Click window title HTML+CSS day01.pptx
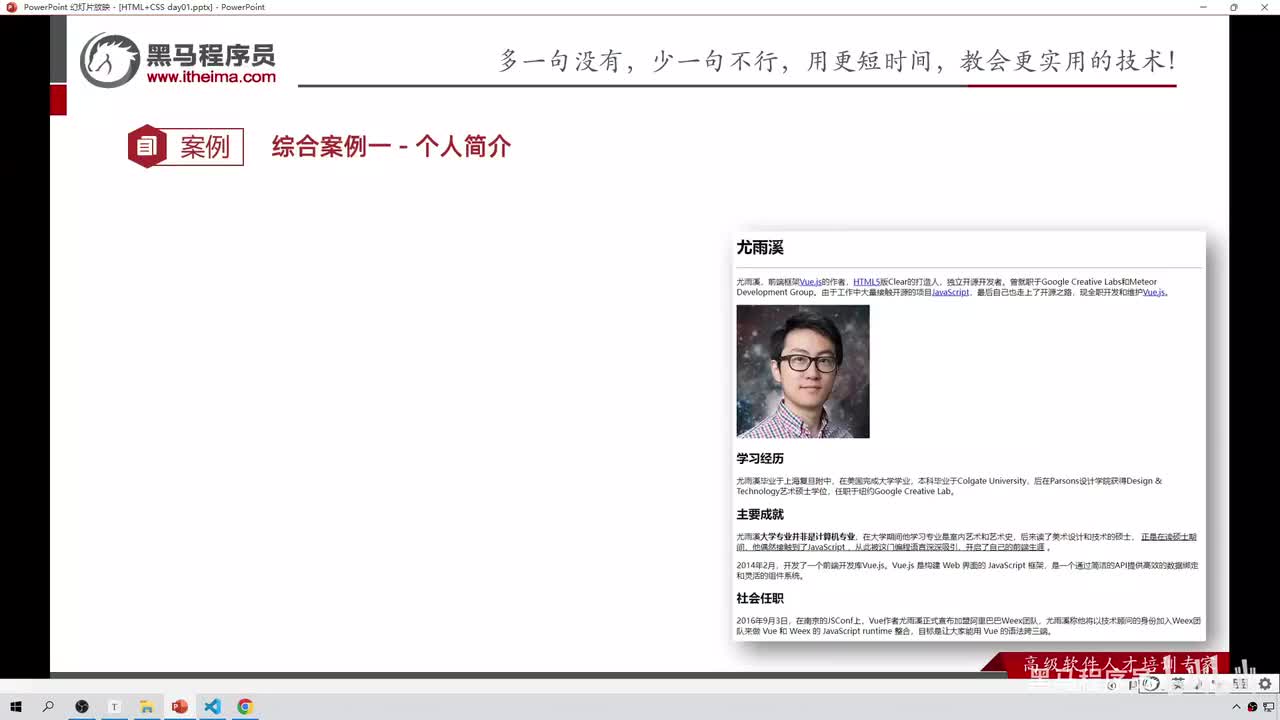The height and width of the screenshot is (720, 1280). [x=165, y=7]
